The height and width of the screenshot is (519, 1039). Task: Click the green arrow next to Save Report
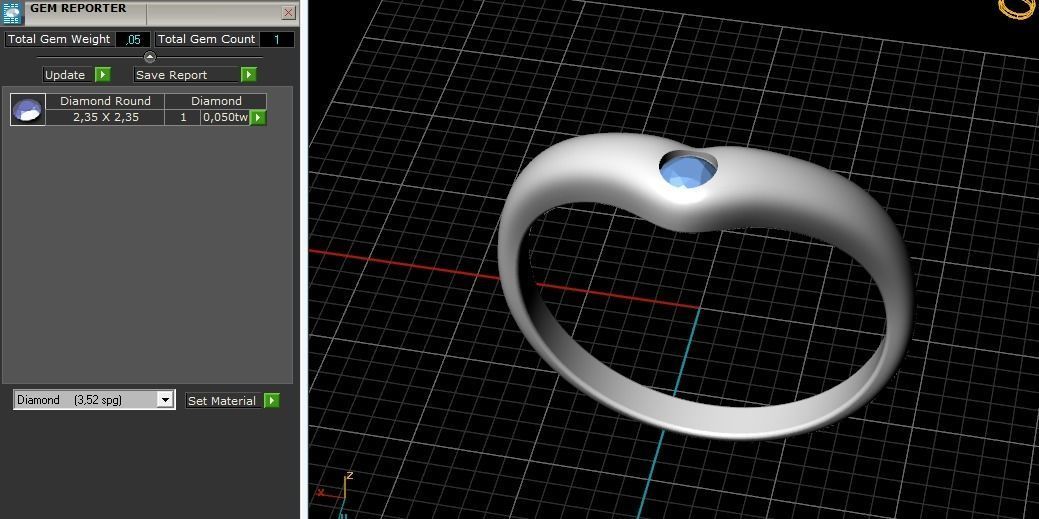coord(248,75)
